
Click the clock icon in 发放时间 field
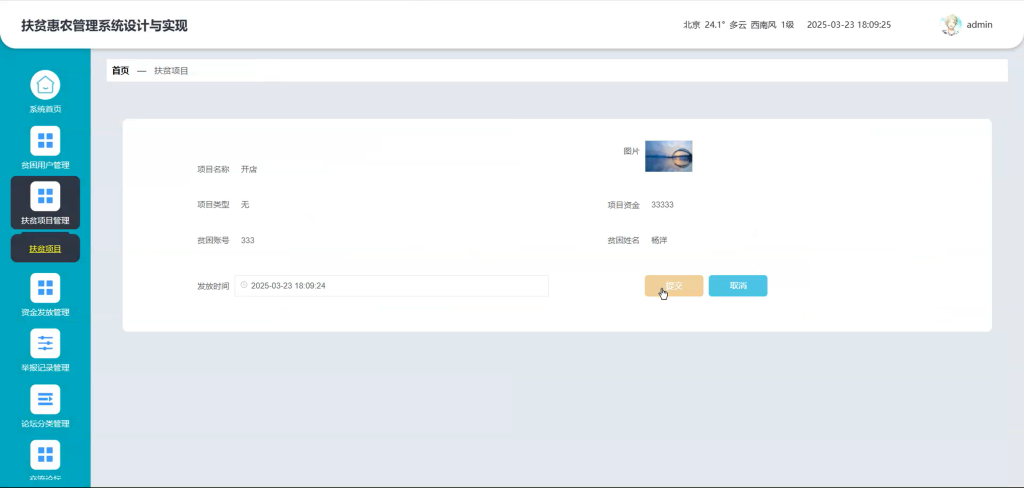point(244,285)
